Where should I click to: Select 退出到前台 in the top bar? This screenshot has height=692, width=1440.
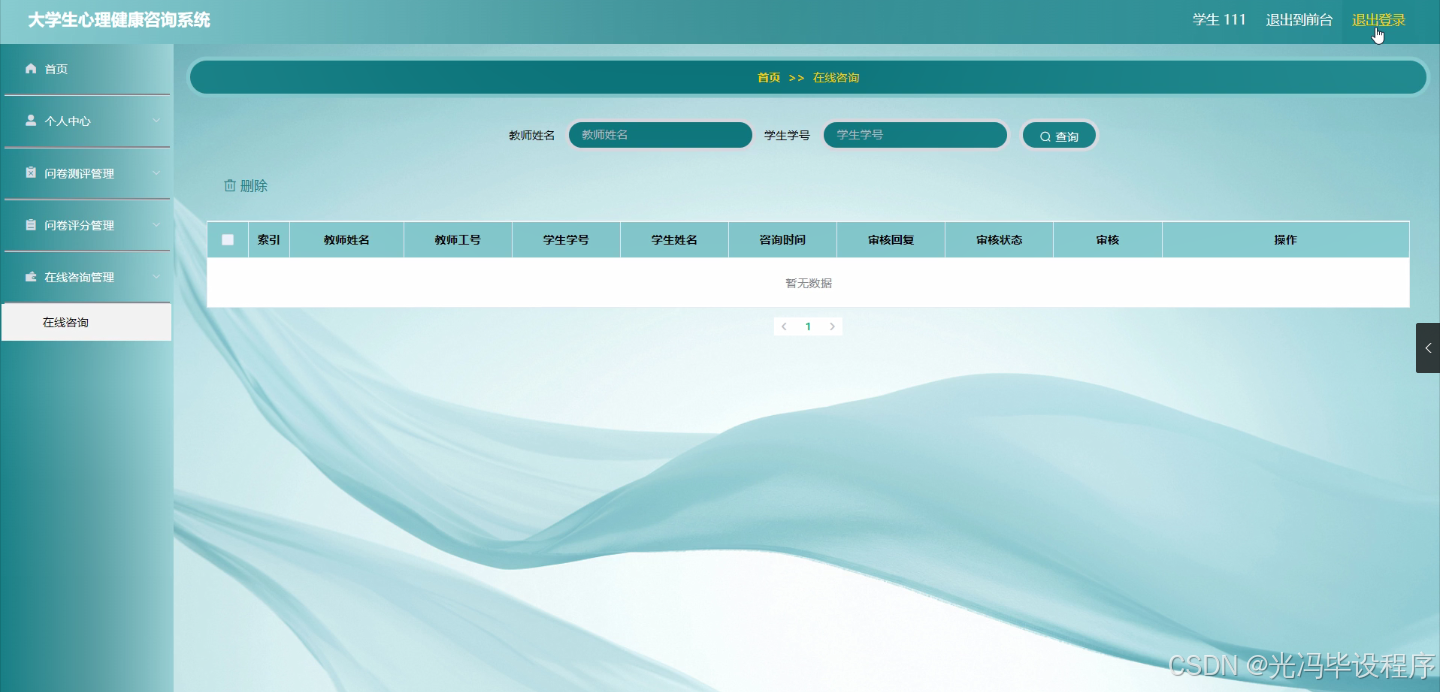click(1298, 18)
